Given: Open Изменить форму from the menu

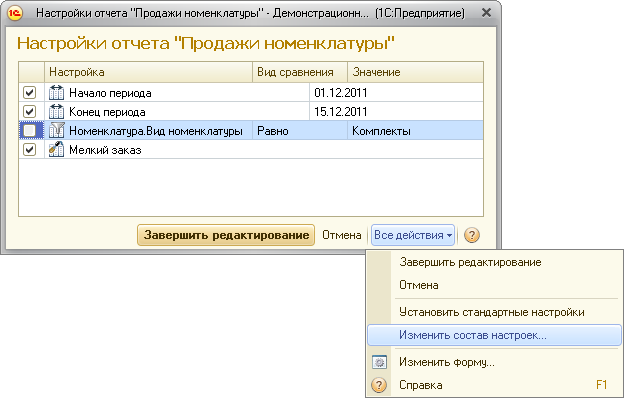Looking at the screenshot, I should 446,362.
